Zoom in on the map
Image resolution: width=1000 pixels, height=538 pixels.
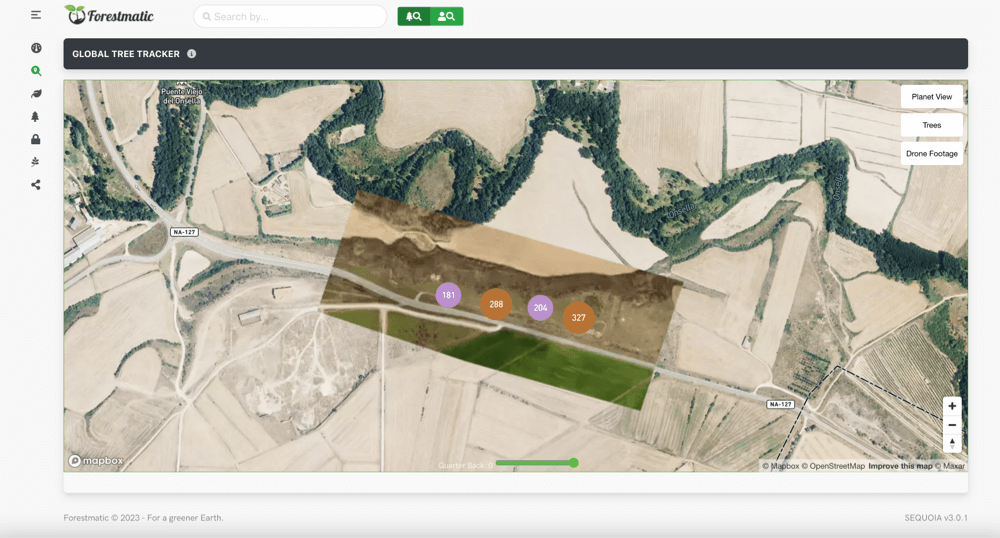pos(952,406)
